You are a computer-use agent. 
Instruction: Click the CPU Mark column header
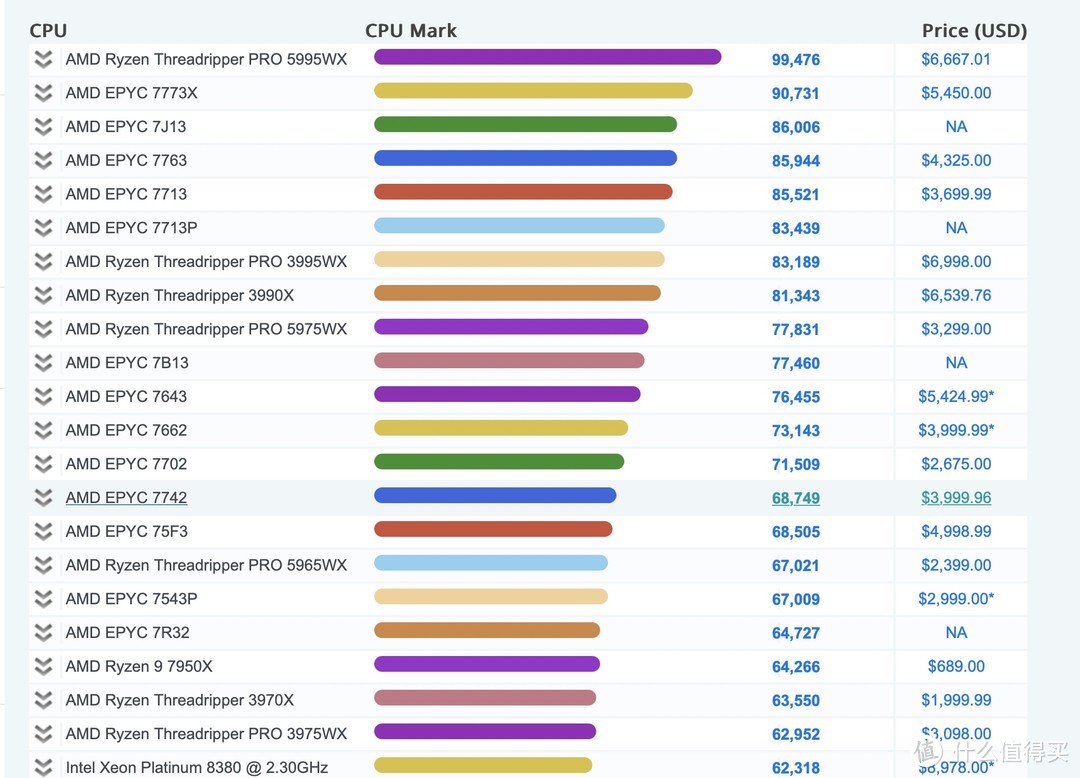tap(411, 30)
